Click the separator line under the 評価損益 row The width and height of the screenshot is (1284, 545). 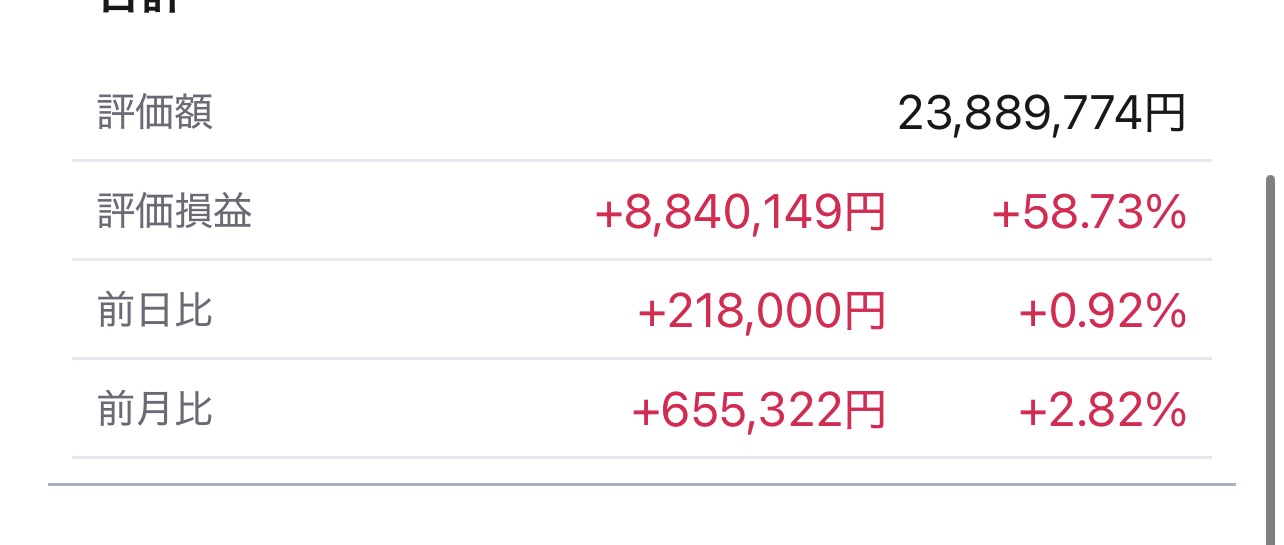(x=640, y=259)
